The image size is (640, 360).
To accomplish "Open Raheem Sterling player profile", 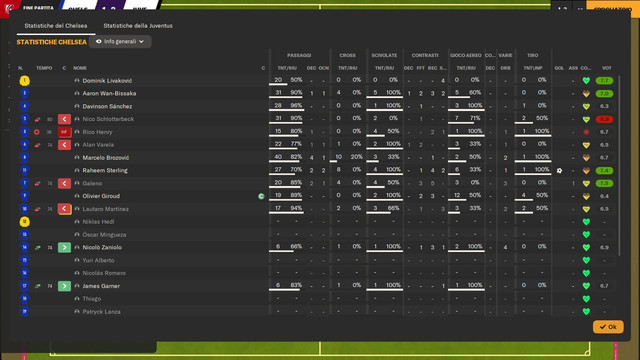I will click(105, 171).
